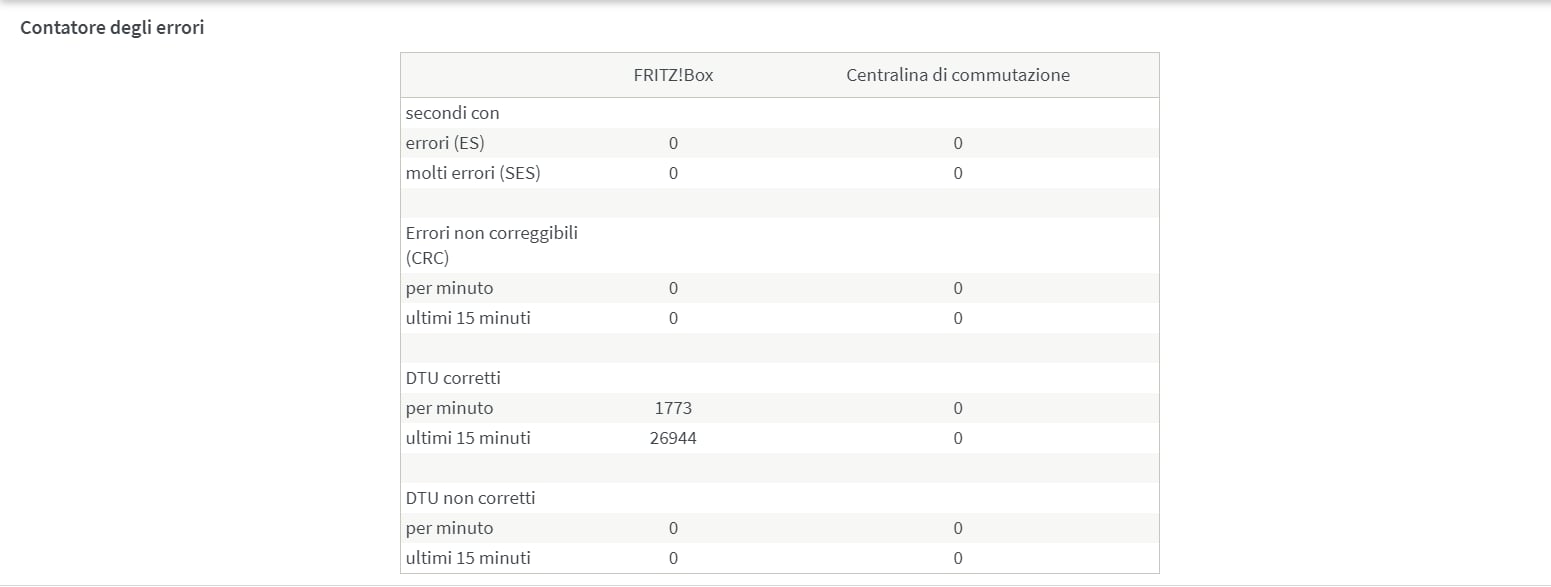Image resolution: width=1551 pixels, height=587 pixels.
Task: Click FRITZ!Box value for errori (ES)
Action: [x=673, y=143]
